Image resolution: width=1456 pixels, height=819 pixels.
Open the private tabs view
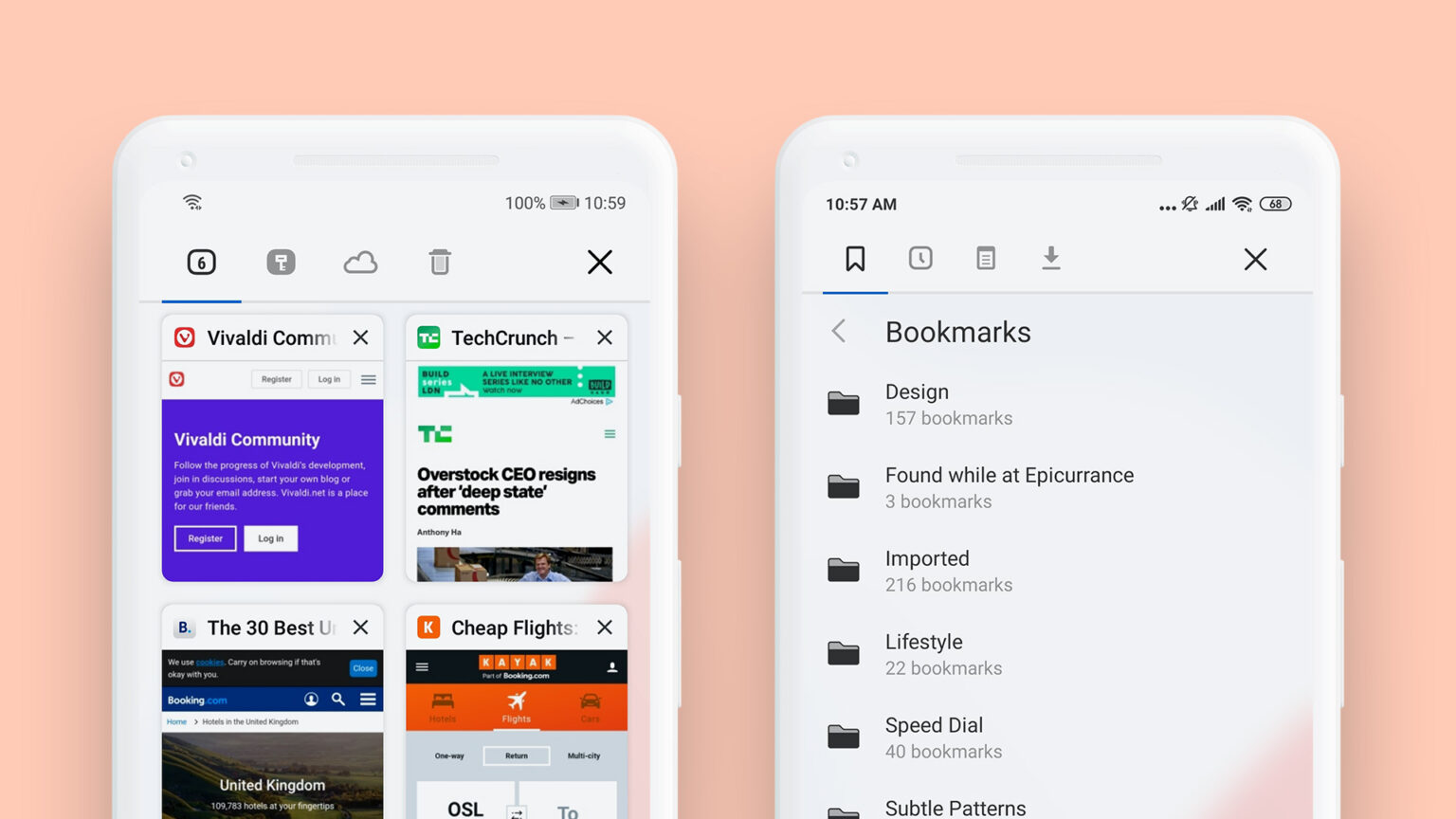coord(282,263)
